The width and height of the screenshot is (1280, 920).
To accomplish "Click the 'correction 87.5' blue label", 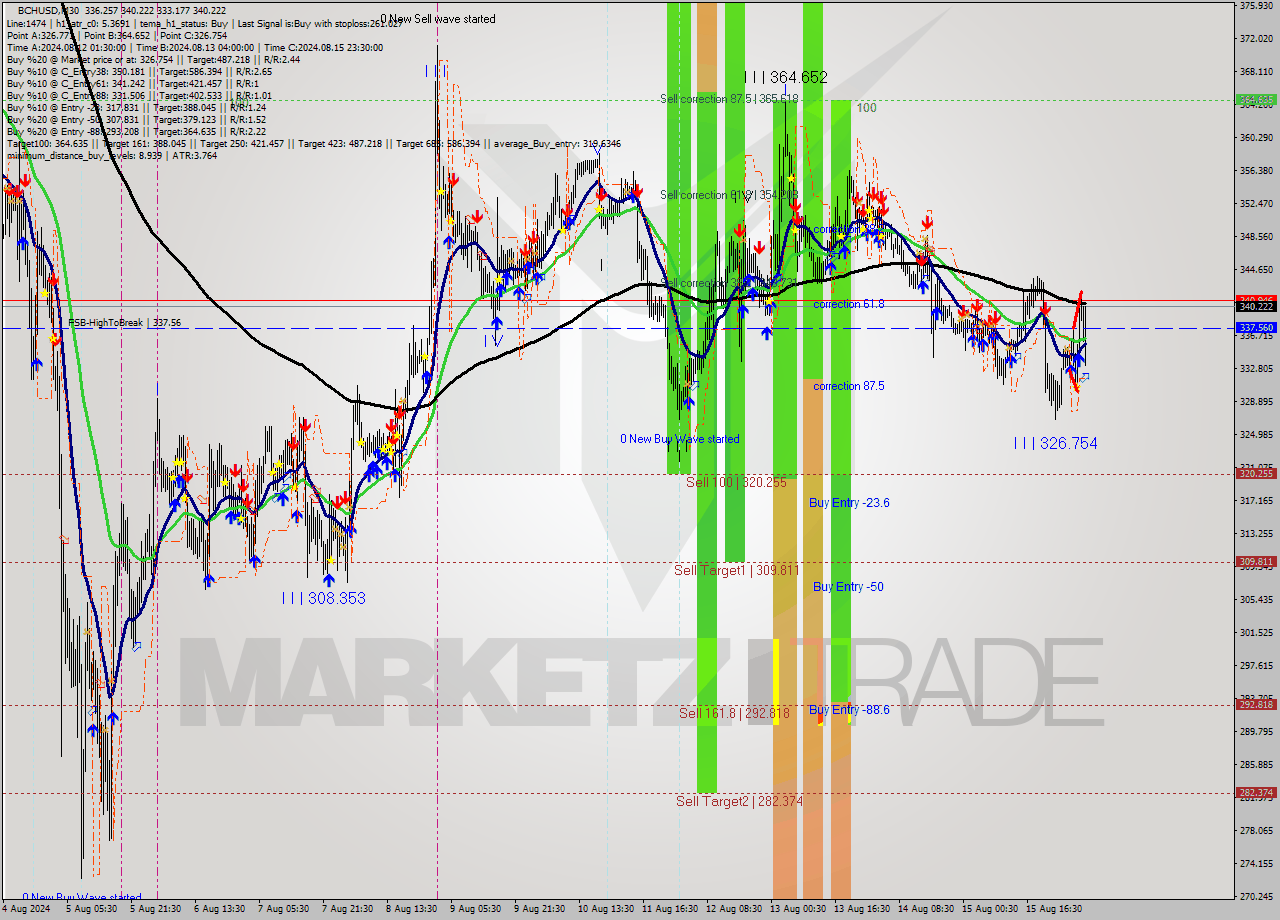I will [x=849, y=386].
